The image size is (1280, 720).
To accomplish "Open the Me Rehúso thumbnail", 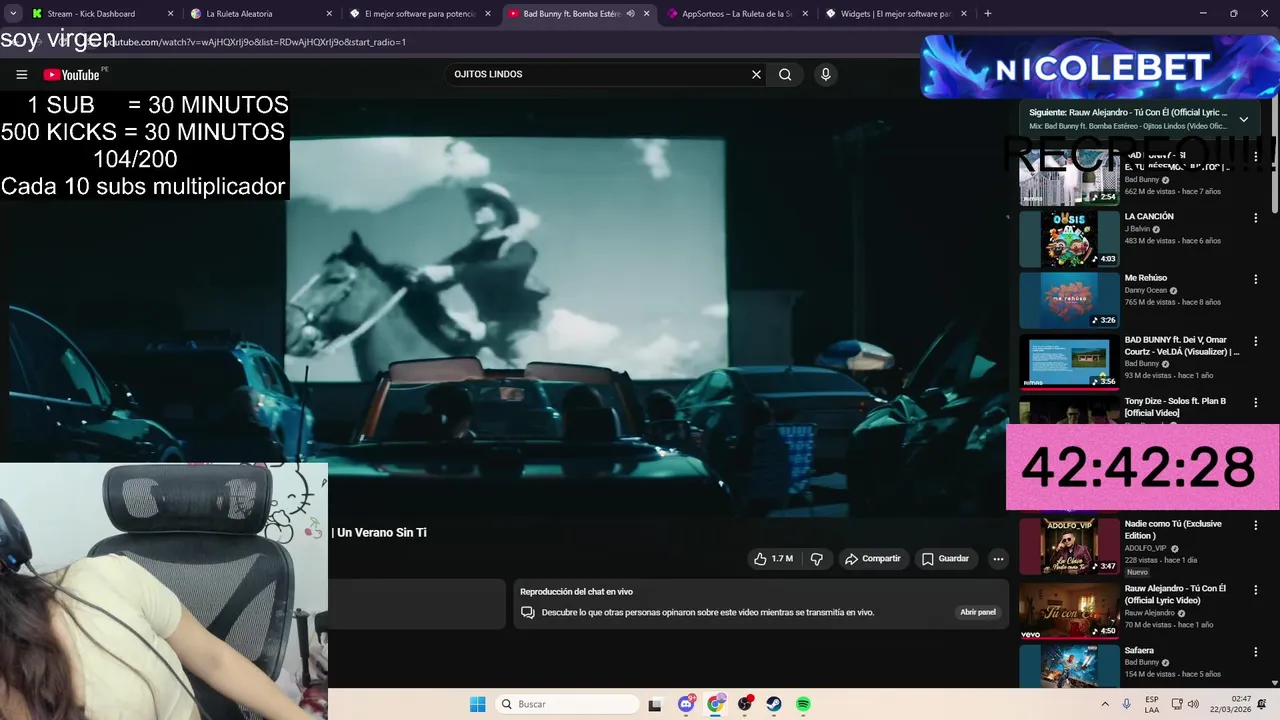I will tap(1069, 301).
